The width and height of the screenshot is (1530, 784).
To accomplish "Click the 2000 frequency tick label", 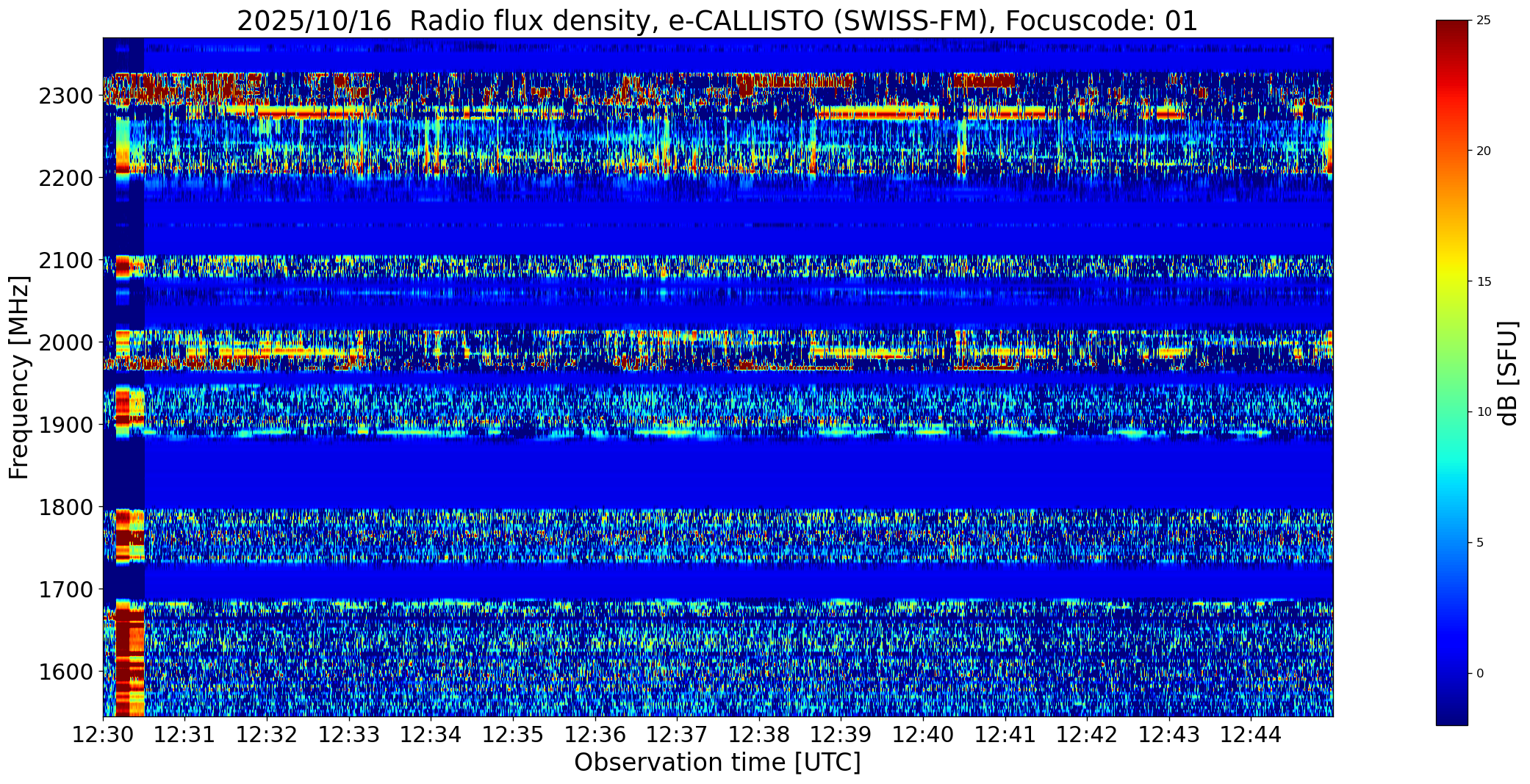I will [x=68, y=343].
